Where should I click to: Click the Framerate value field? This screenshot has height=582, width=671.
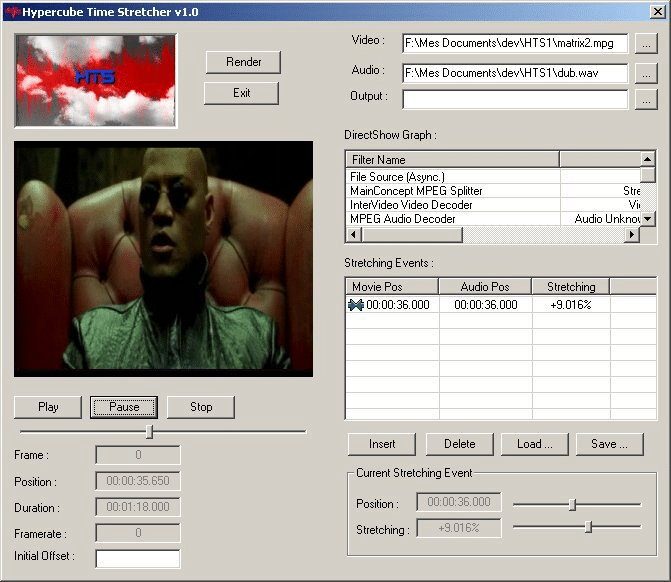tap(138, 533)
